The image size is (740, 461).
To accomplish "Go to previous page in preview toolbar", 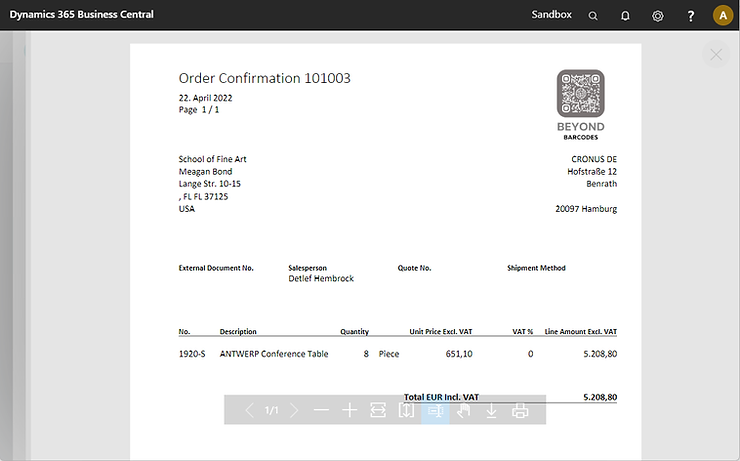I will pos(249,411).
